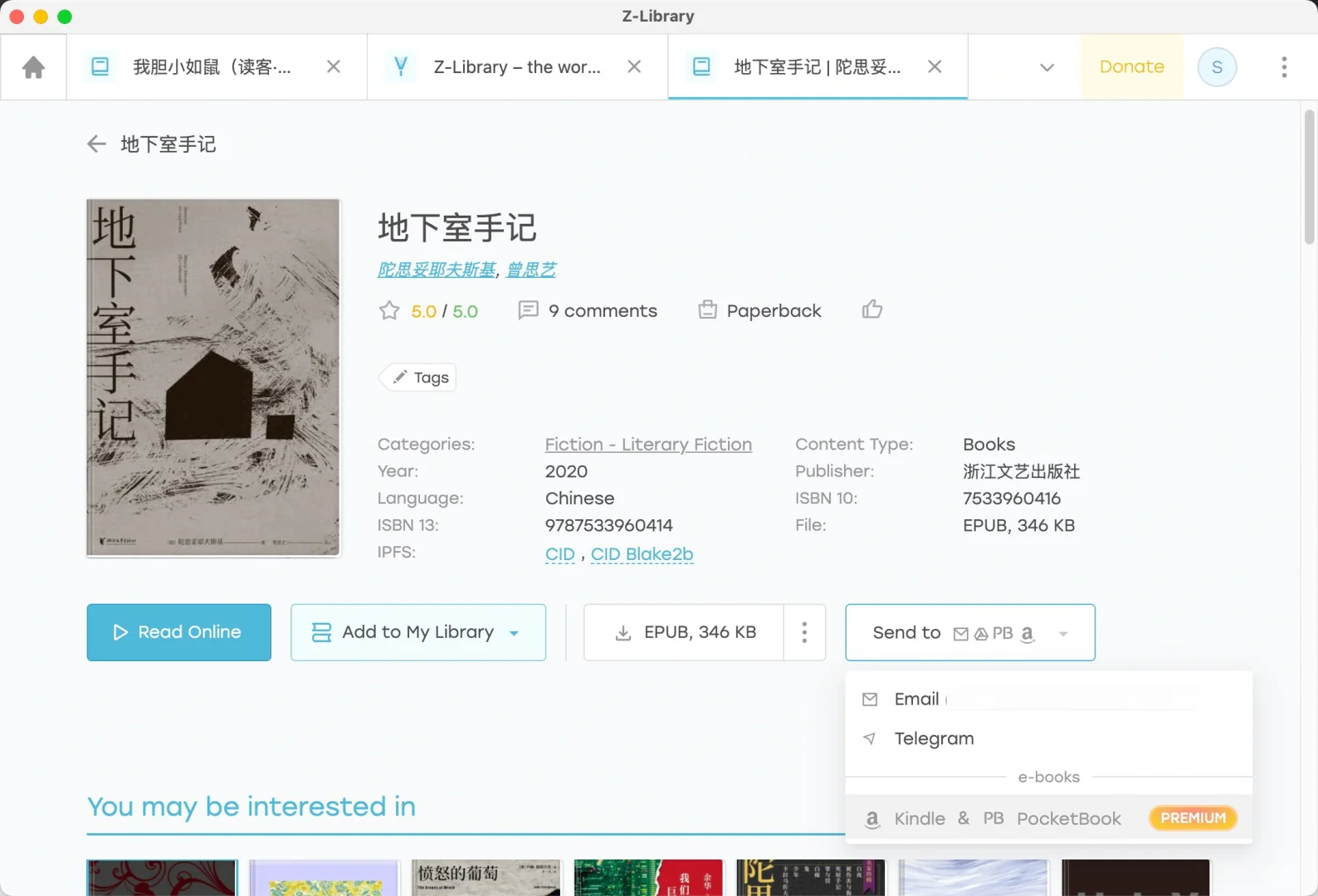Click the Paperback label
This screenshot has width=1318, height=896.
pos(774,310)
